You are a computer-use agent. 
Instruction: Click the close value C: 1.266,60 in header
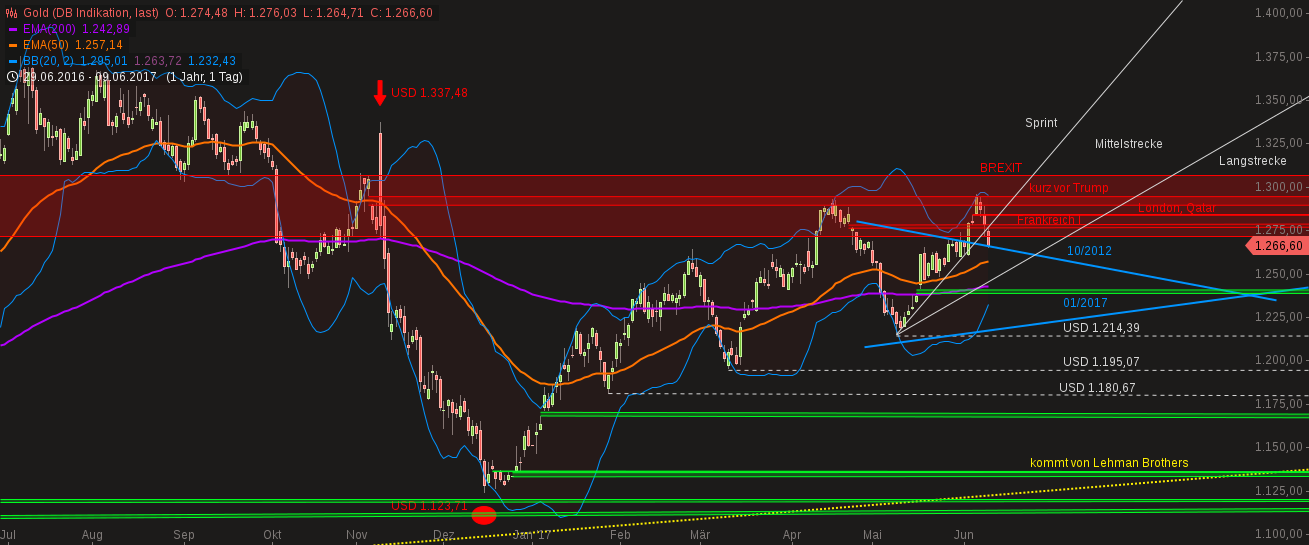tap(401, 13)
